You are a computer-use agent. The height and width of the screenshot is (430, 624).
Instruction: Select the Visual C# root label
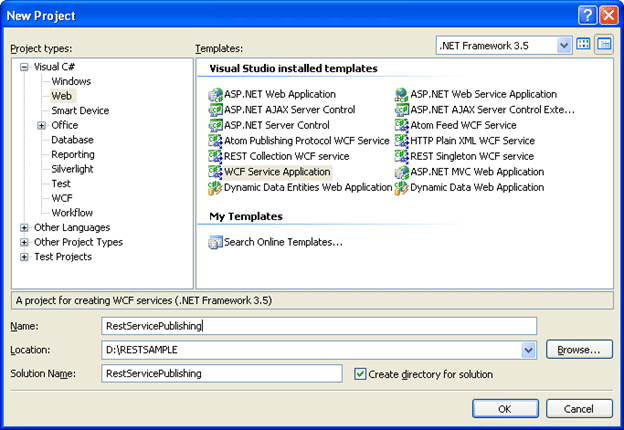click(x=55, y=67)
